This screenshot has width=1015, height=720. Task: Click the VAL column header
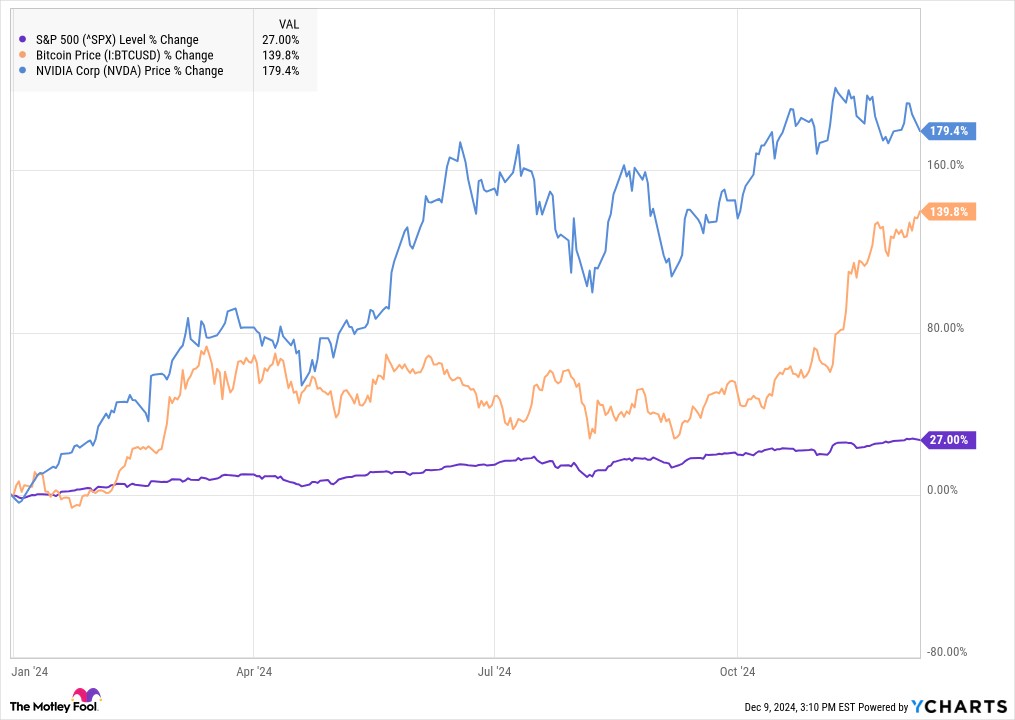point(289,25)
